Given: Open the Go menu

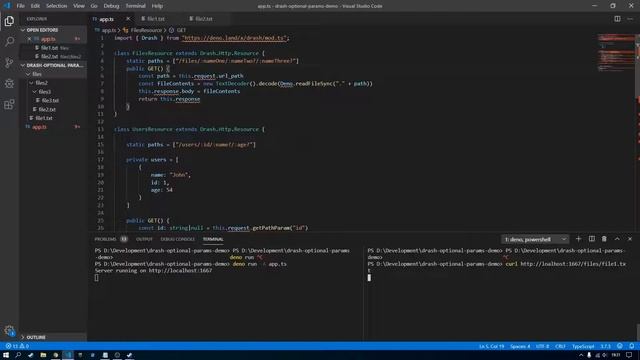Looking at the screenshot, I should click(94, 6).
